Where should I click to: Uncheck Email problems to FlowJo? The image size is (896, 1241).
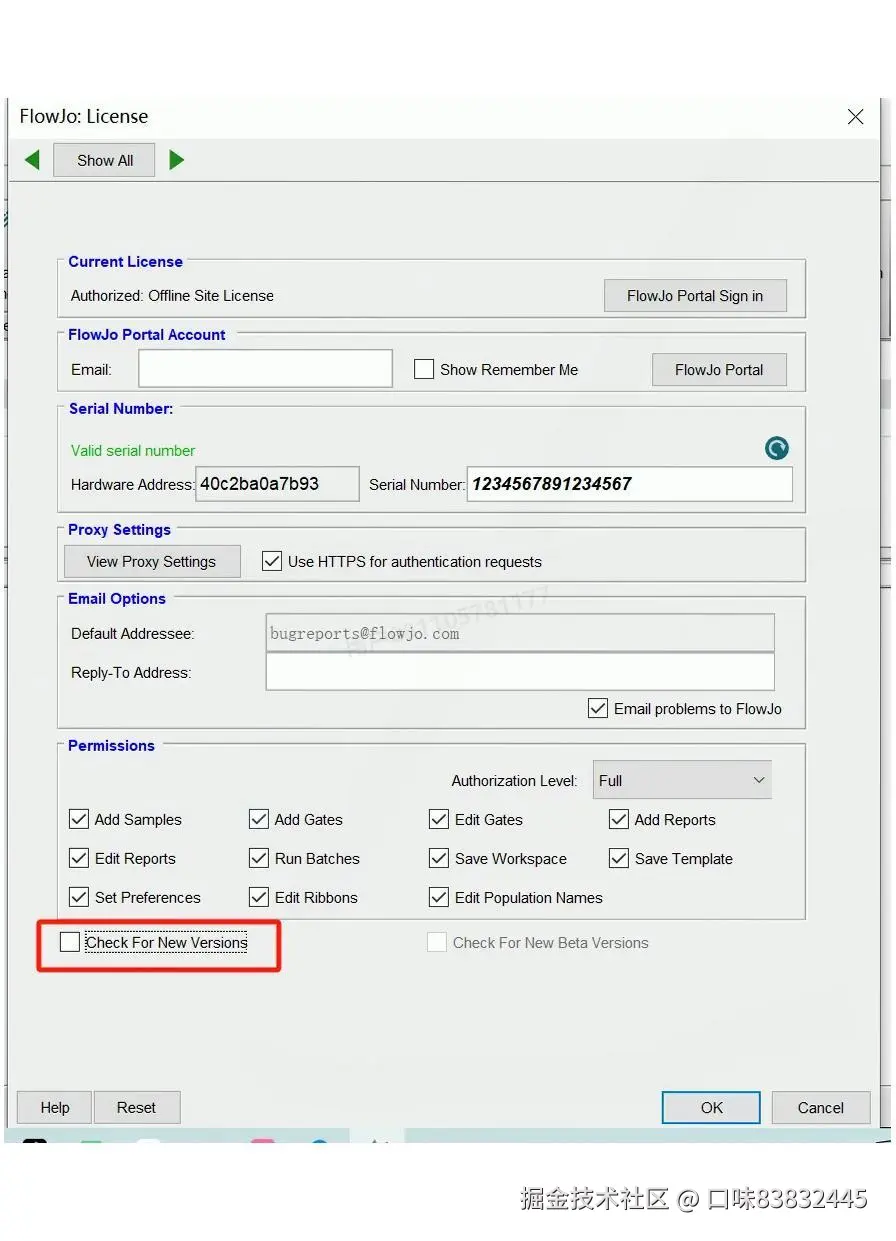click(x=598, y=709)
